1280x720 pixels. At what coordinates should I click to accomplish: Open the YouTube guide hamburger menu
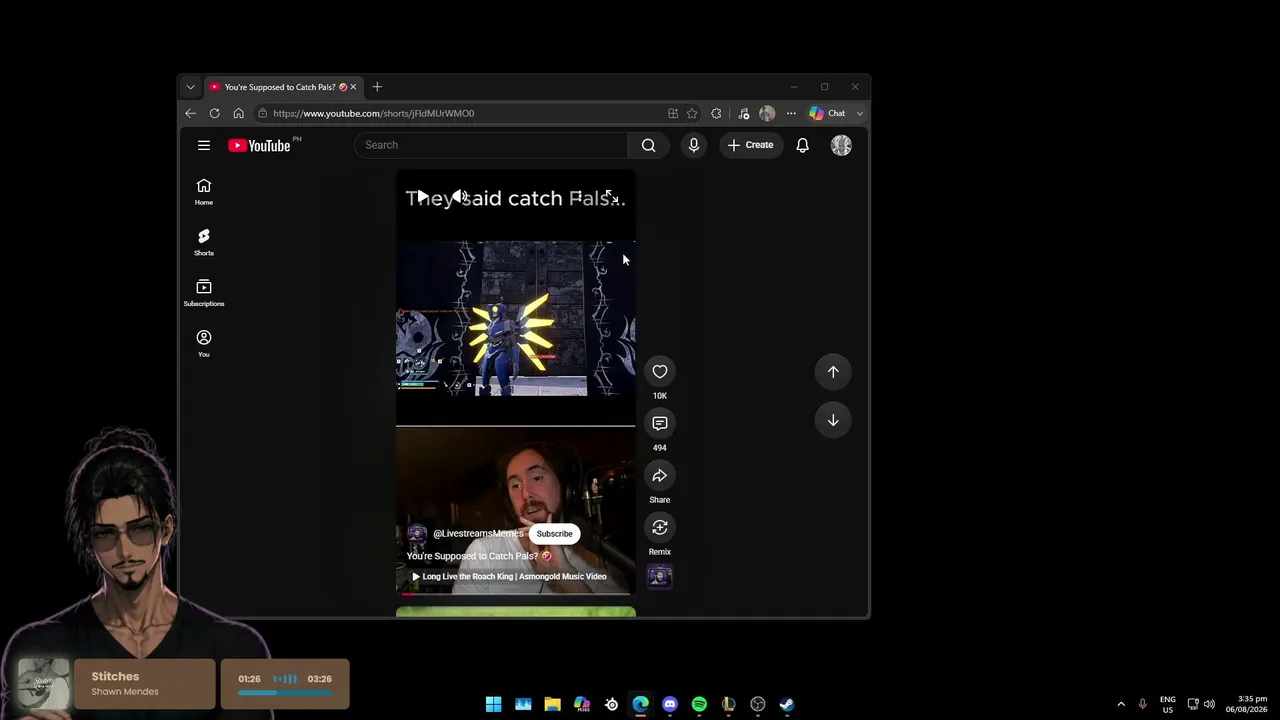coord(204,145)
